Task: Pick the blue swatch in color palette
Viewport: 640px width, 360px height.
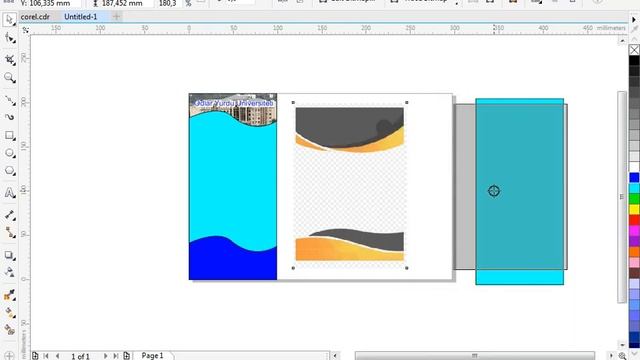Action: pyautogui.click(x=634, y=177)
